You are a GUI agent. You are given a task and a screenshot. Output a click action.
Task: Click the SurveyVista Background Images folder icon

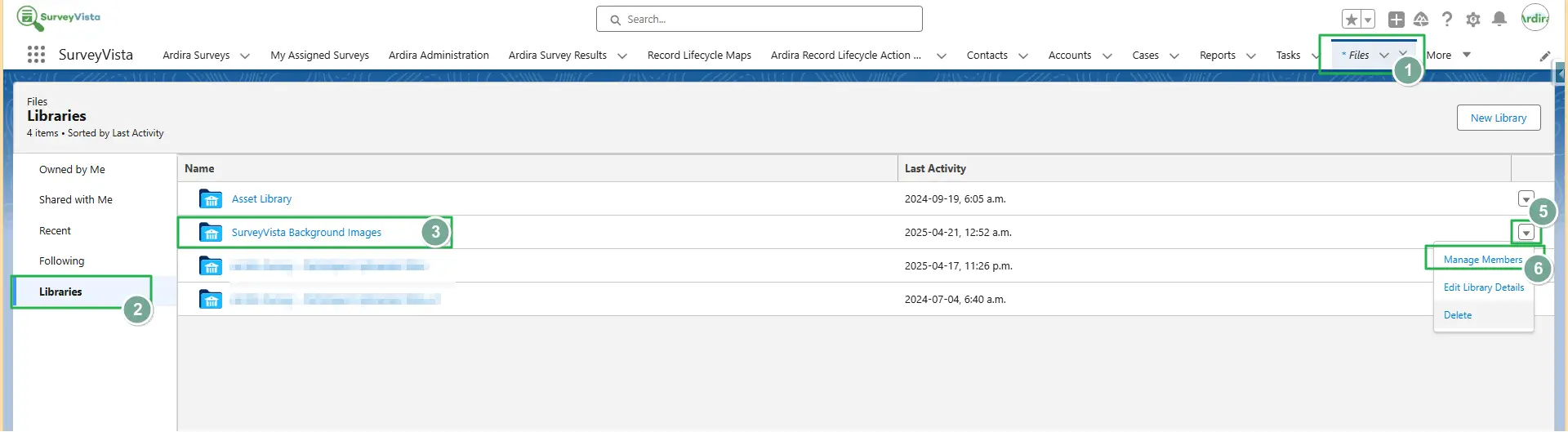[x=211, y=233]
